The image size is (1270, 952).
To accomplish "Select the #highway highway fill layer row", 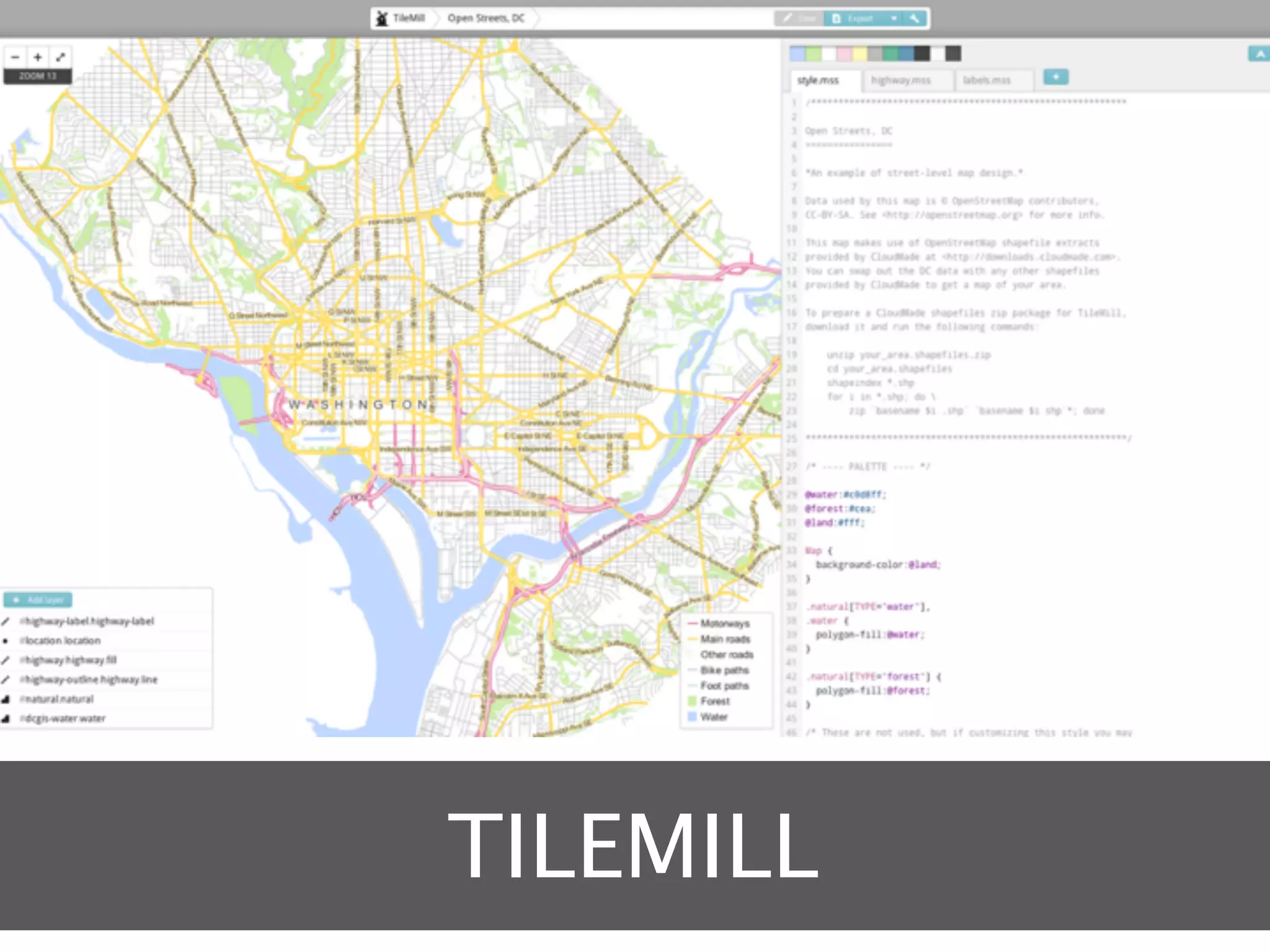I will point(106,660).
